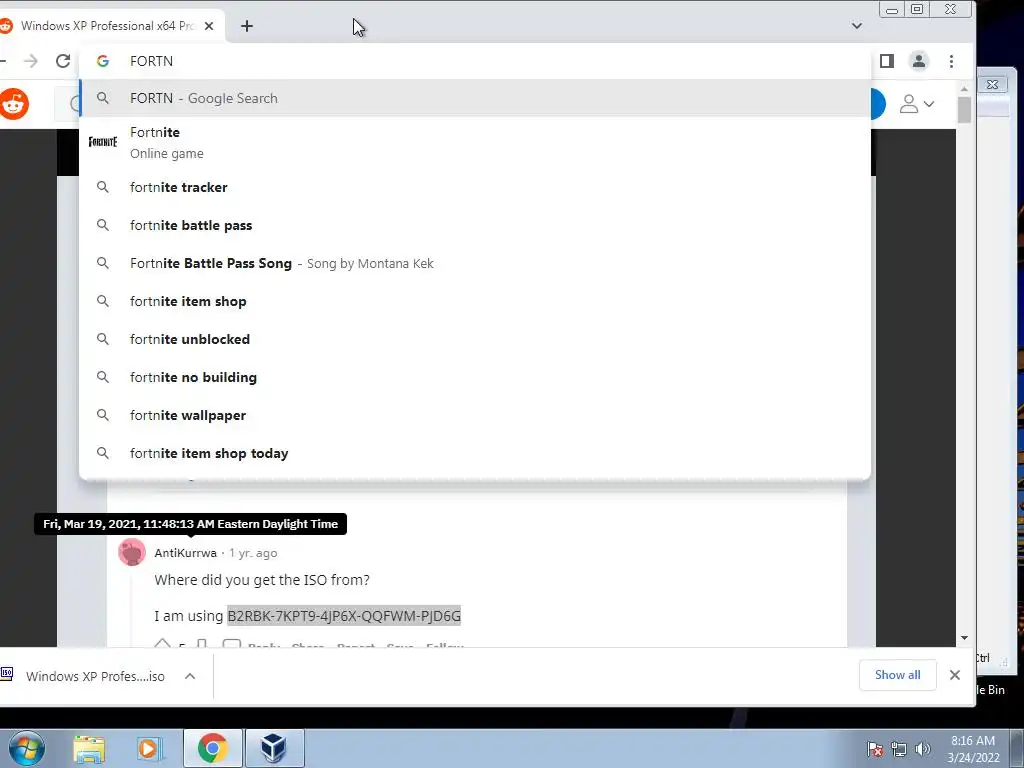Click Show all downloads button
This screenshot has height=768, width=1024.
(897, 675)
